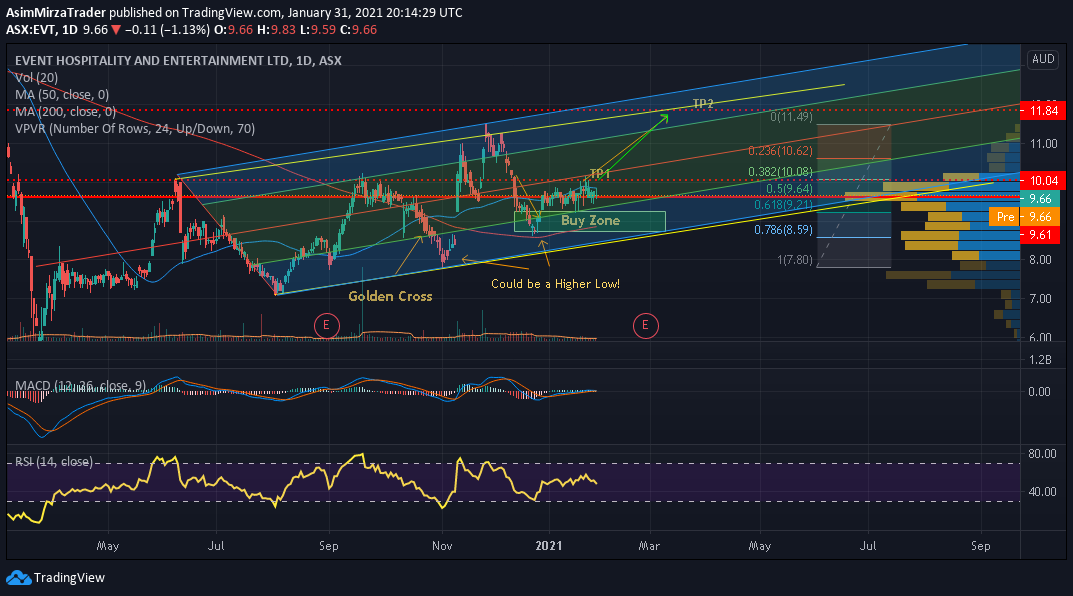
Task: Click the Fibonacci 0.618(9.21) level label
Action: click(784, 205)
